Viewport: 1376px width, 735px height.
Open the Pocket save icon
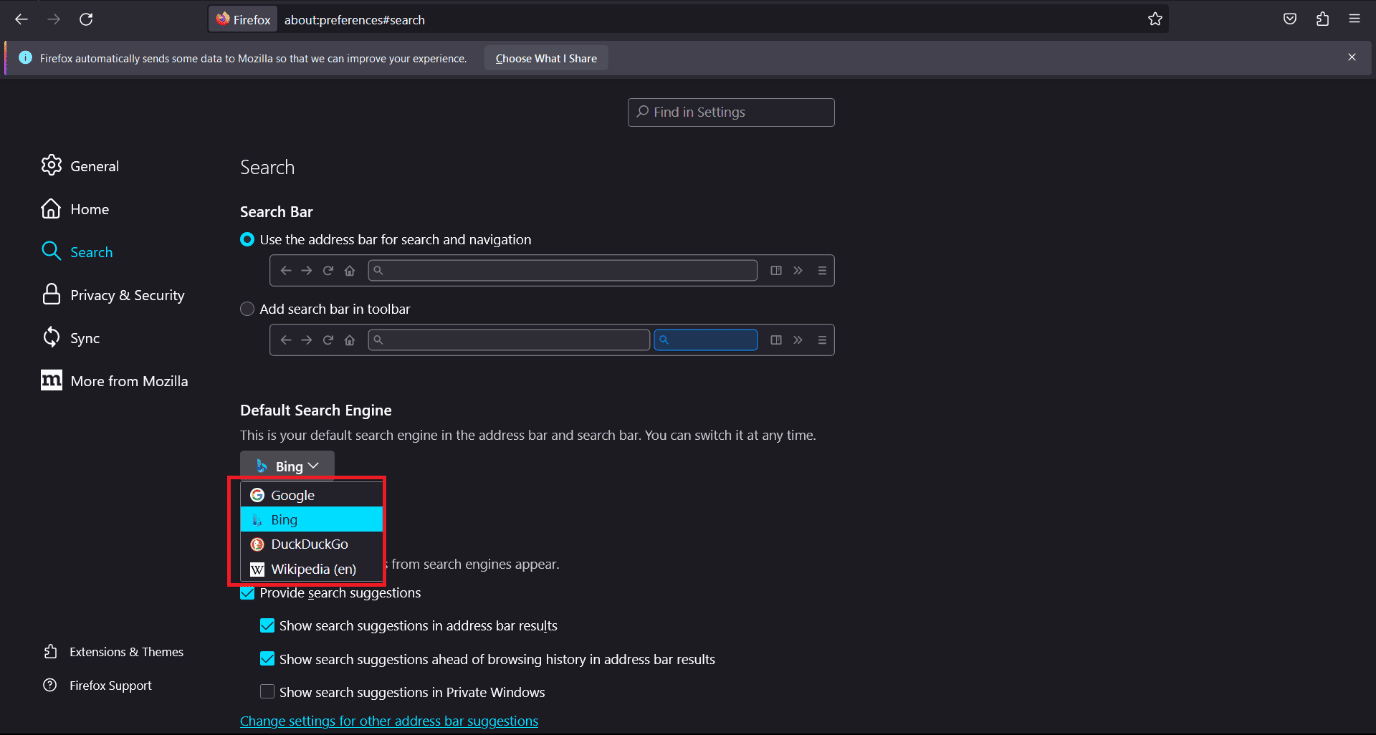point(1290,19)
